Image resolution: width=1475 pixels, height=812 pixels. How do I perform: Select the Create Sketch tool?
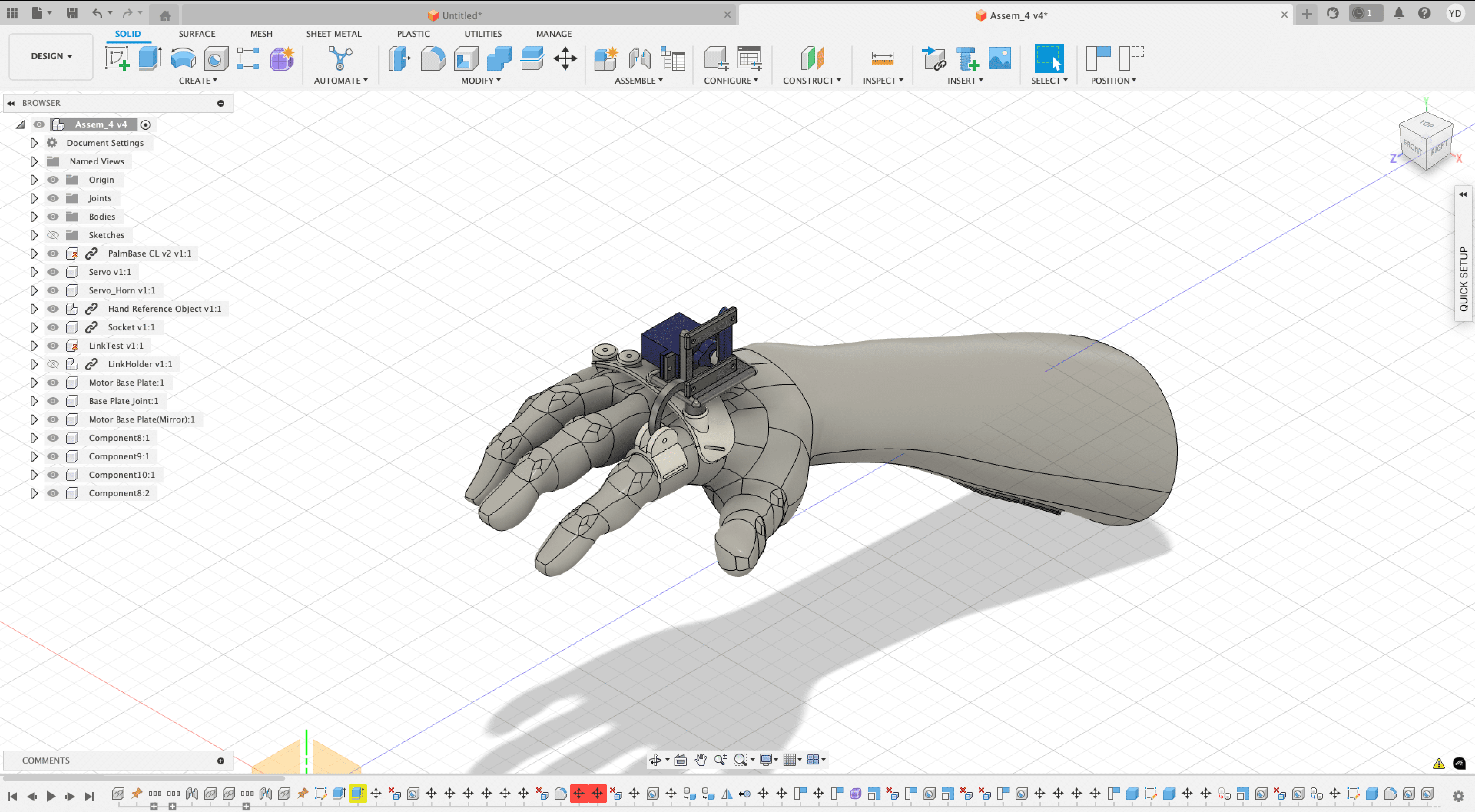[x=117, y=58]
